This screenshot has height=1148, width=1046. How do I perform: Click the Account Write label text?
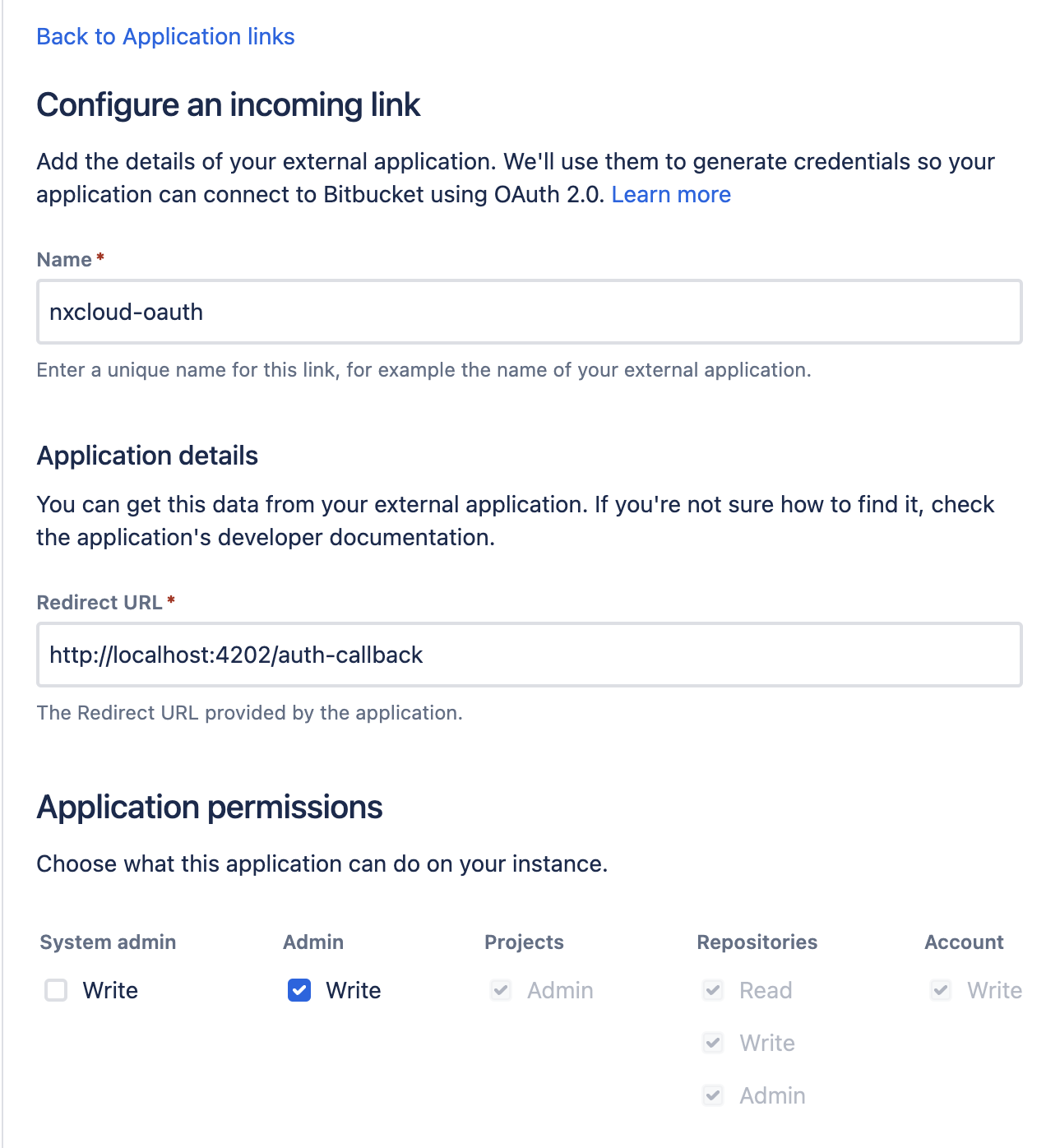pyautogui.click(x=994, y=991)
